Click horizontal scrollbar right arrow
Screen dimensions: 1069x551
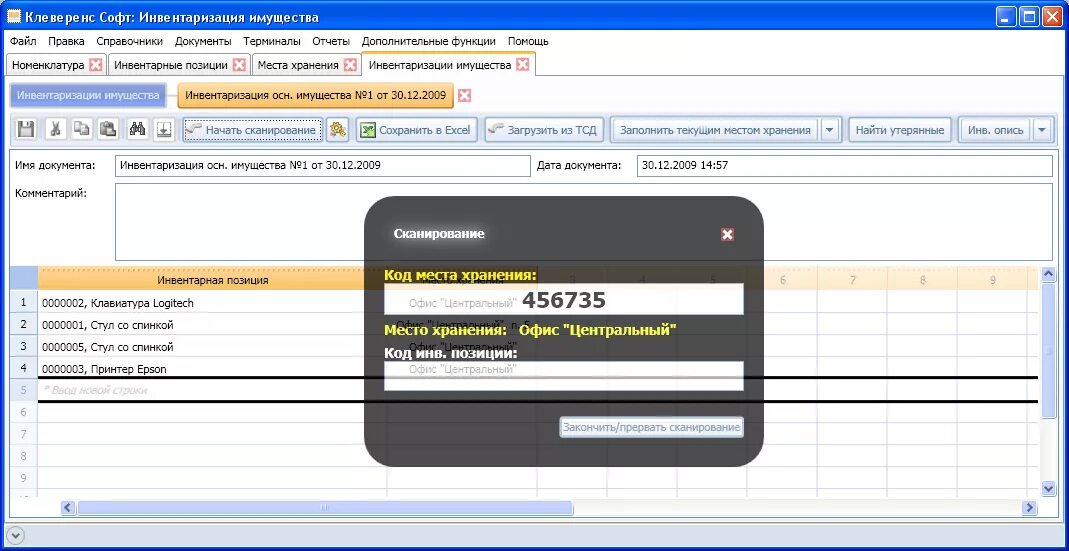point(1030,507)
